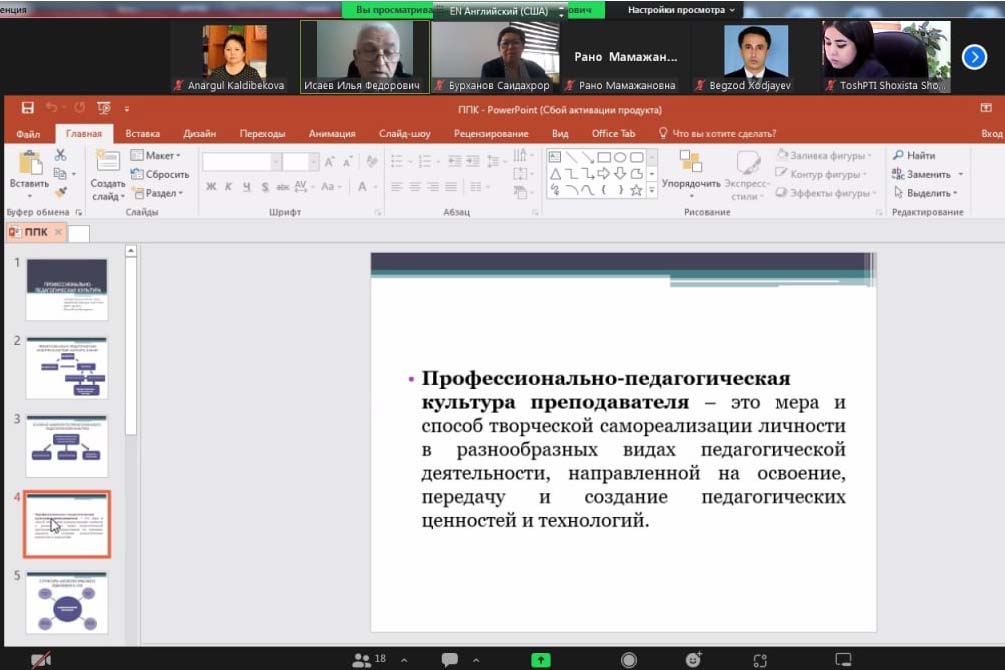
Task: Click the Найти find button
Action: (x=915, y=155)
